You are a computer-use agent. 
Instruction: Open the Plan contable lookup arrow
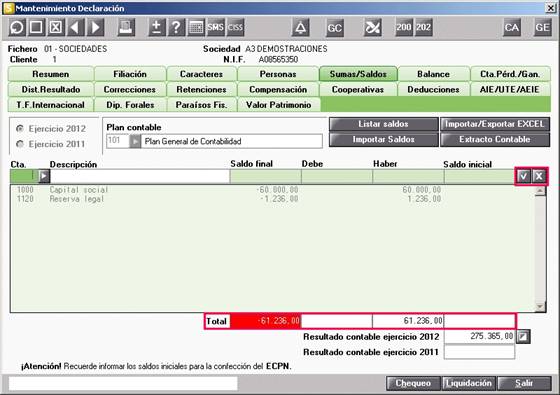[x=135, y=141]
